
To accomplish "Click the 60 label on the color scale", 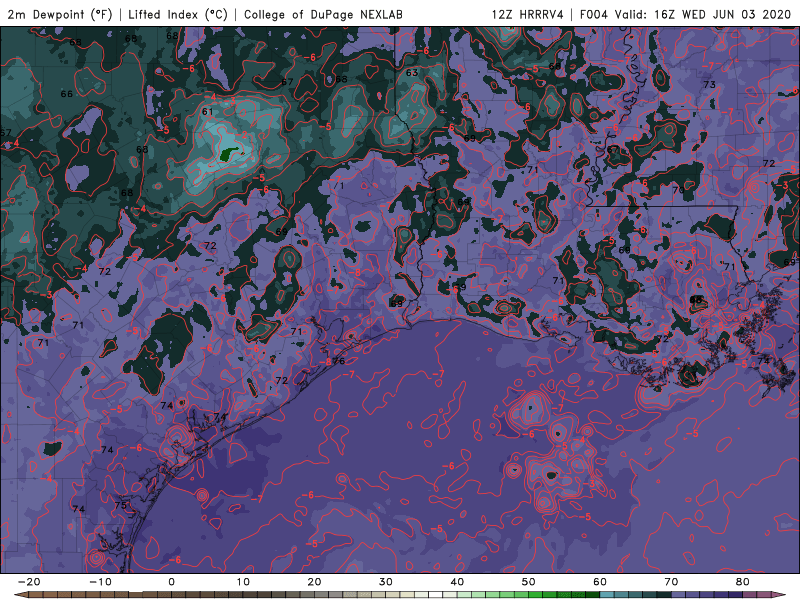I will click(600, 582).
